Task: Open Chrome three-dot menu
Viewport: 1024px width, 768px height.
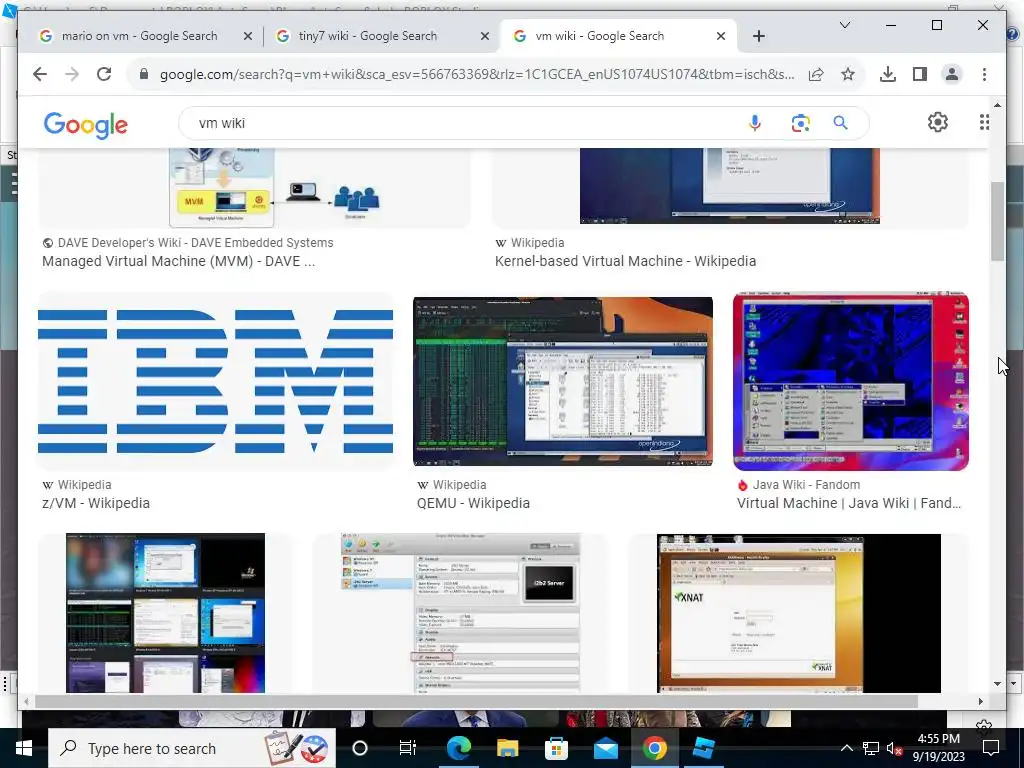Action: (x=984, y=74)
